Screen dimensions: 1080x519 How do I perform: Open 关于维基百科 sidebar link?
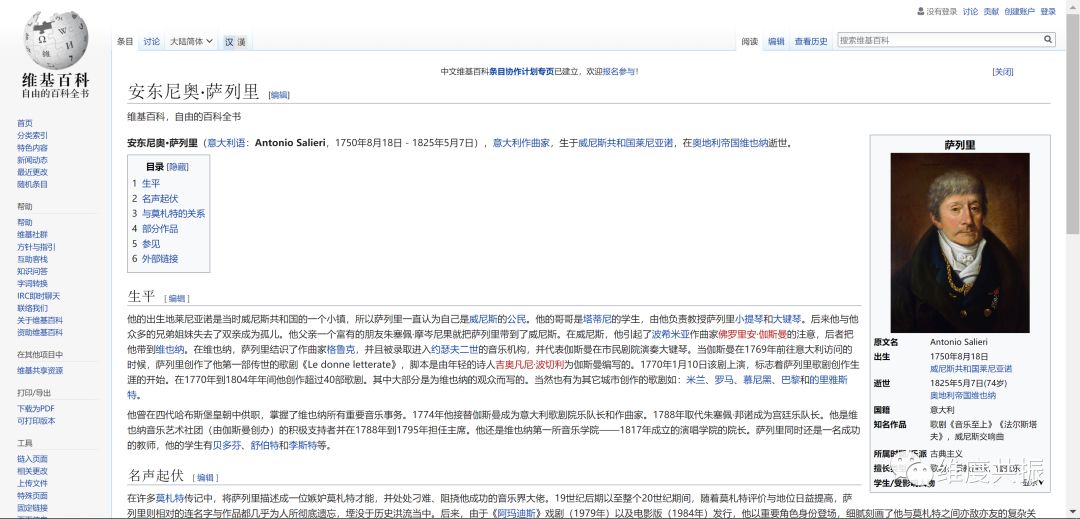tap(40, 320)
